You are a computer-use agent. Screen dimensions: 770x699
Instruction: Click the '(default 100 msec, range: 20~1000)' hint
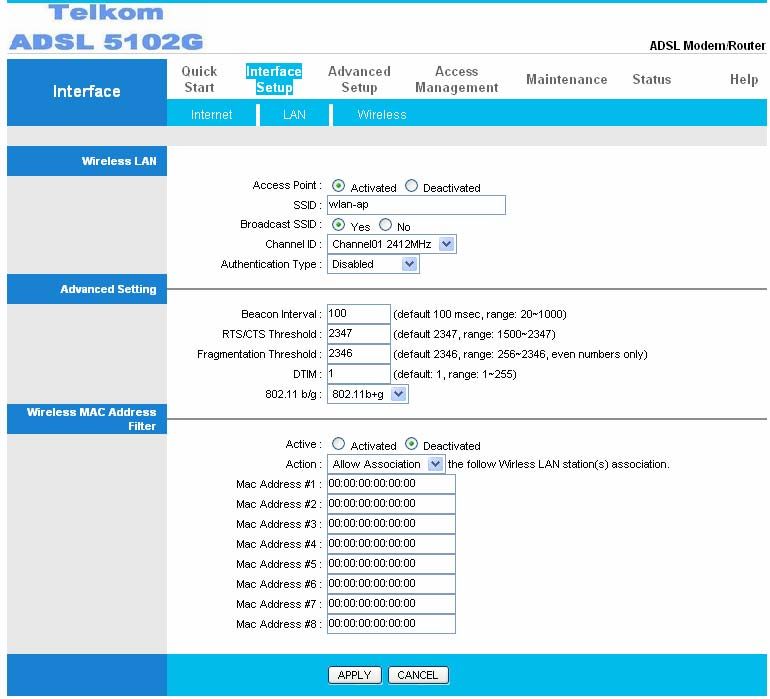(x=480, y=314)
